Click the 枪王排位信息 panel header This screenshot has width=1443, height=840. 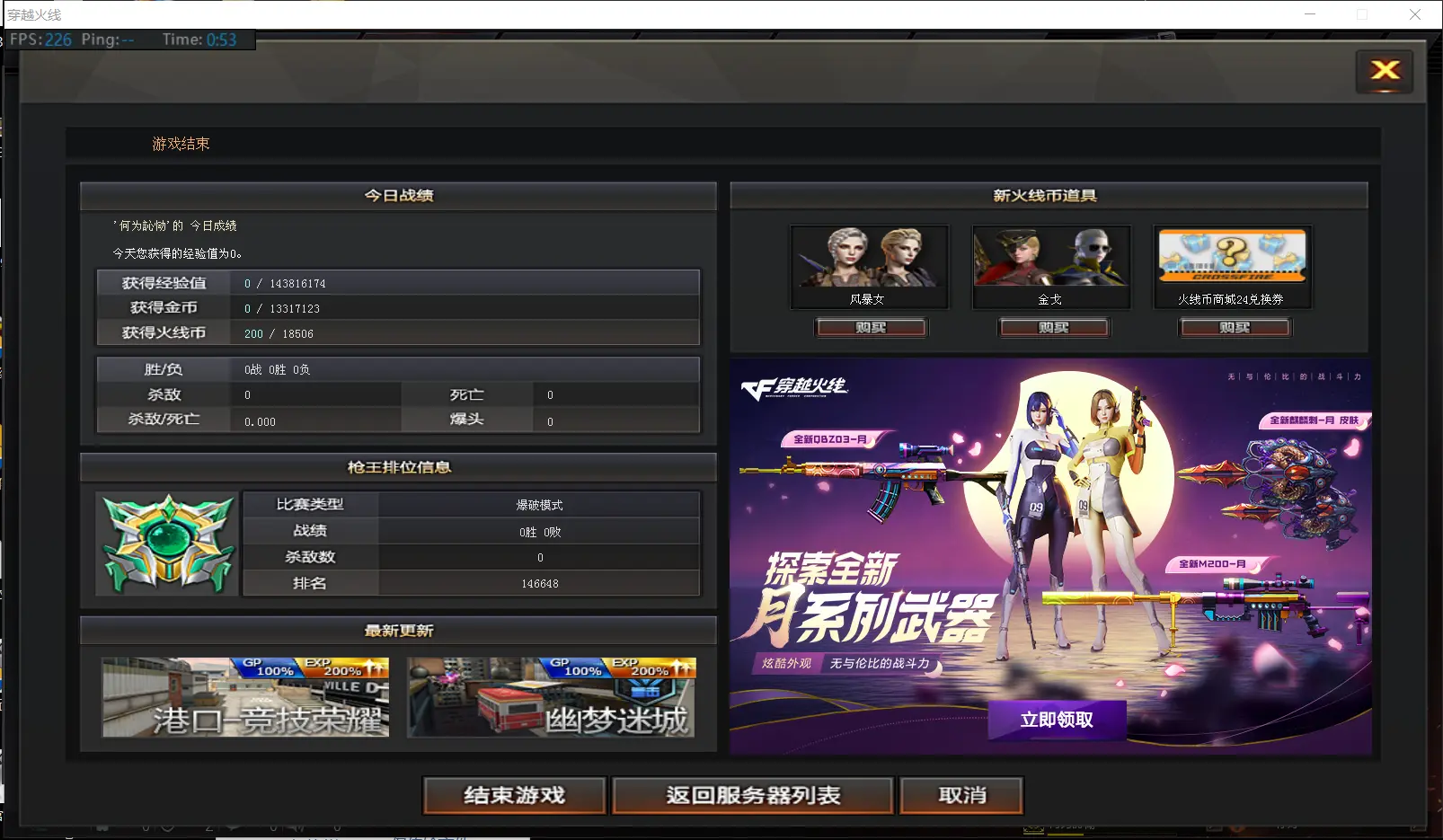tap(398, 466)
